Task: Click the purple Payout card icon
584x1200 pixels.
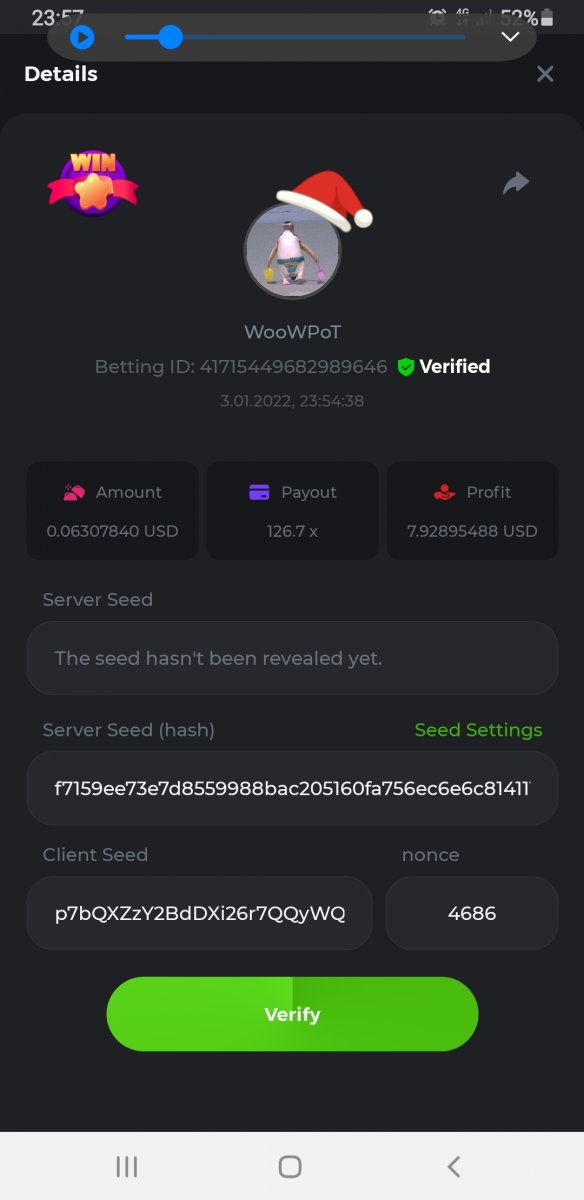Action: coord(259,492)
